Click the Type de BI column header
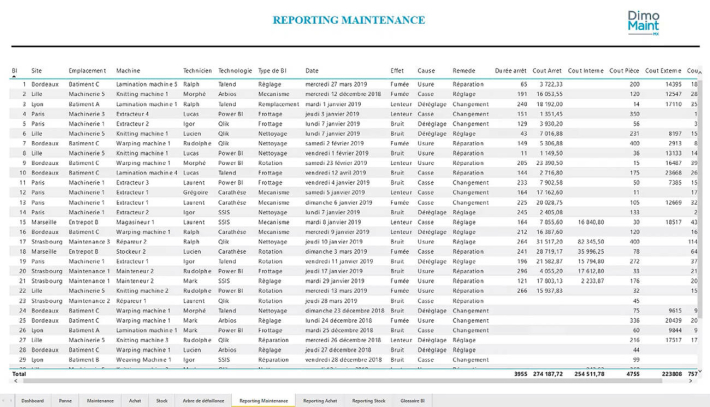710x407 pixels. [273, 71]
